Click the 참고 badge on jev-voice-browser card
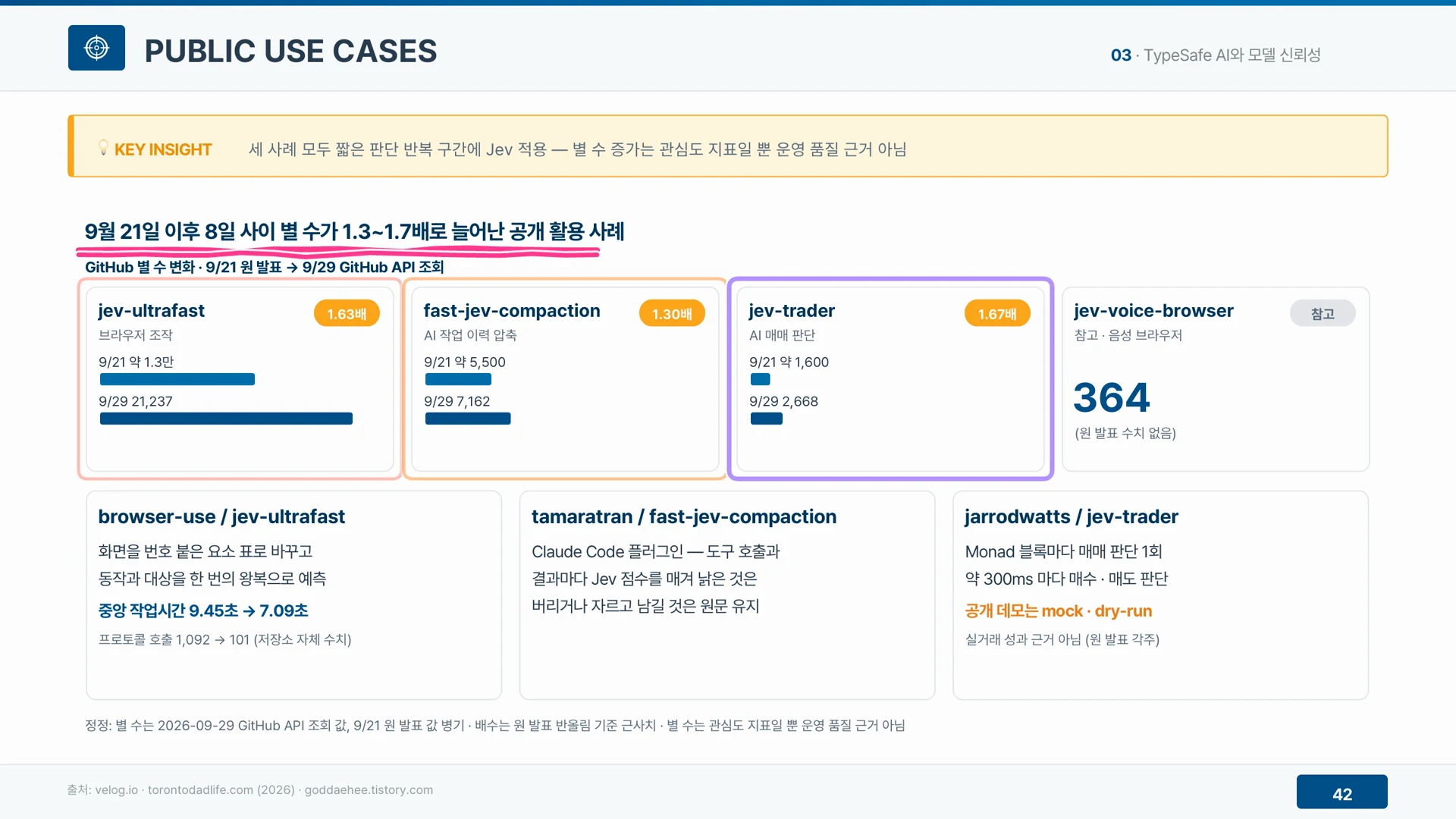Viewport: 1456px width, 819px height. tap(1323, 313)
